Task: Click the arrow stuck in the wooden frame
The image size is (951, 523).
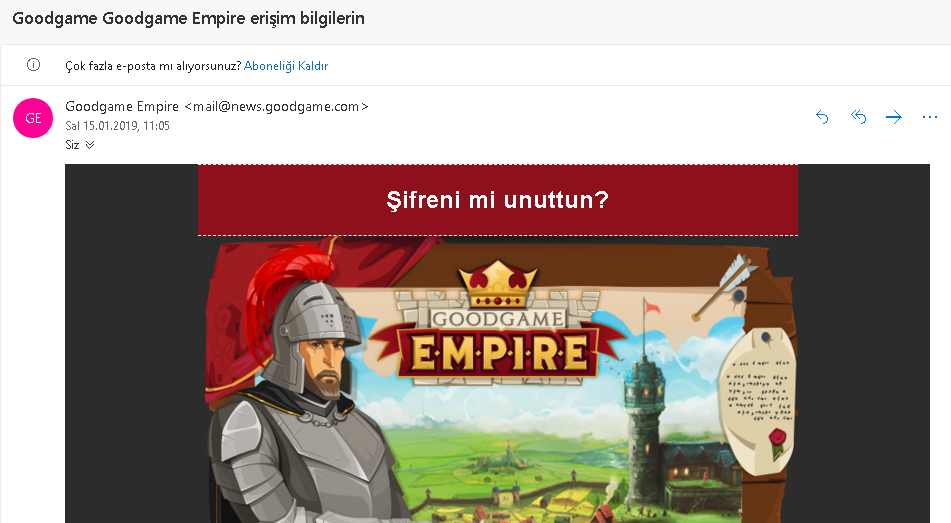Action: pyautogui.click(x=725, y=287)
